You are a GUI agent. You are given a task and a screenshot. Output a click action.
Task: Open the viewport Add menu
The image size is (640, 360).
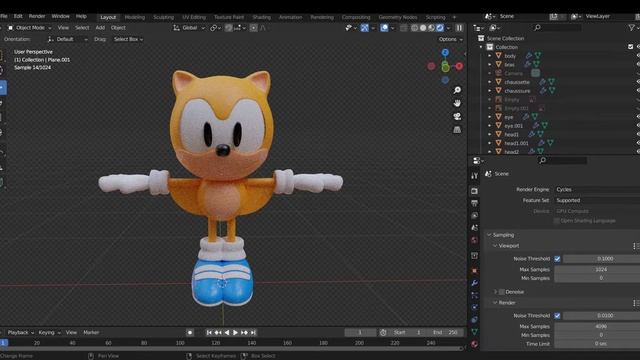[100, 28]
